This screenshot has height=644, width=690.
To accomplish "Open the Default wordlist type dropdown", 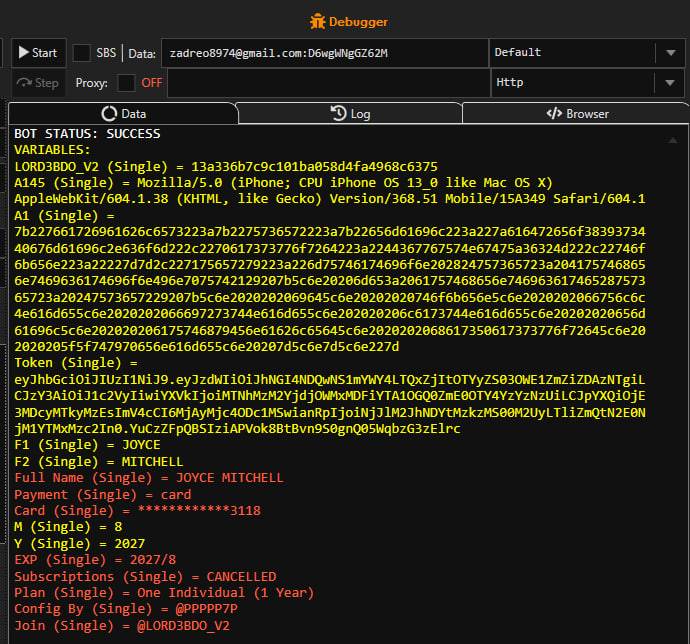I will coord(572,53).
